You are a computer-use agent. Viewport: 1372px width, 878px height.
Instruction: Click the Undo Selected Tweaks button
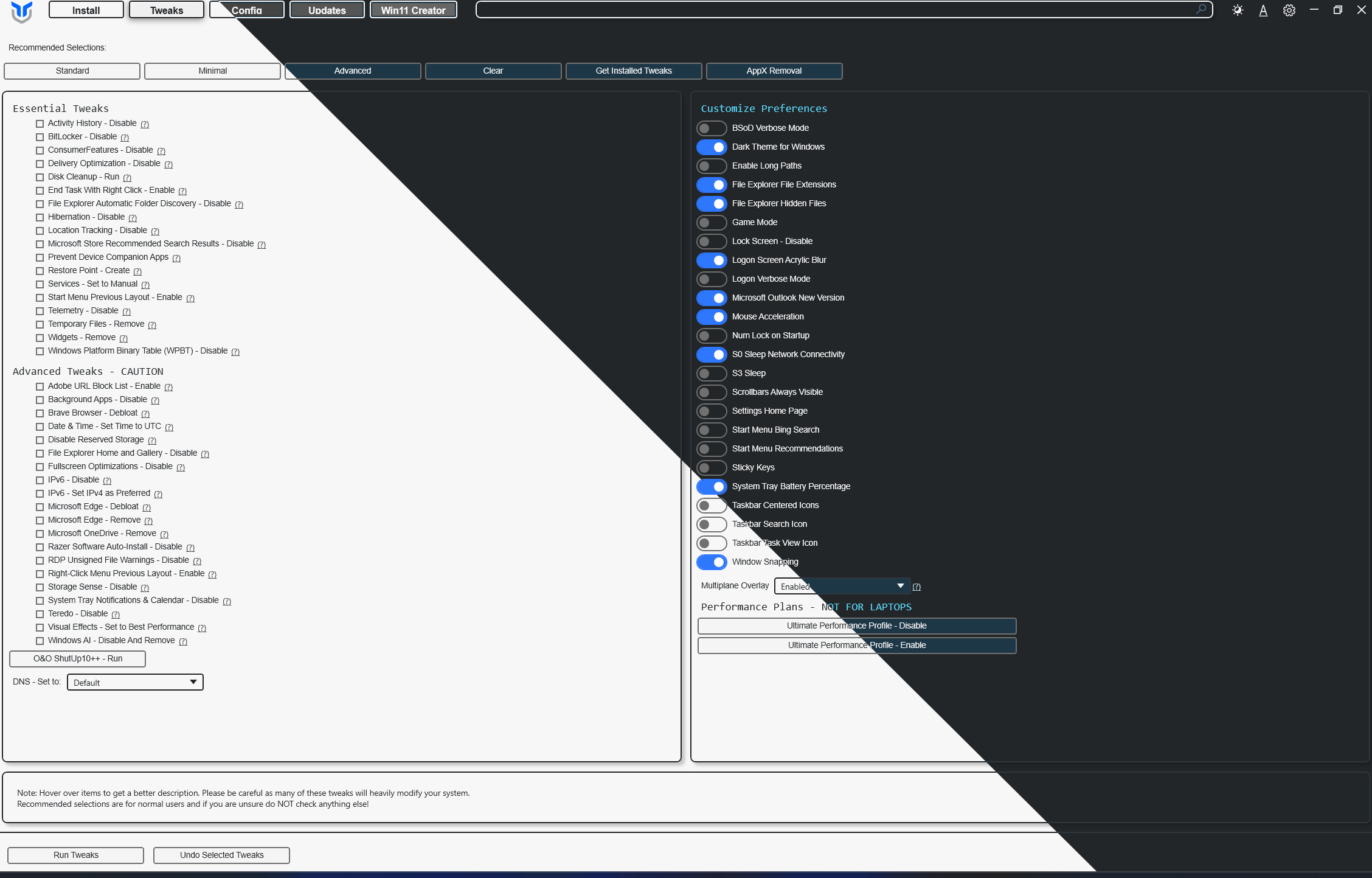[x=222, y=855]
